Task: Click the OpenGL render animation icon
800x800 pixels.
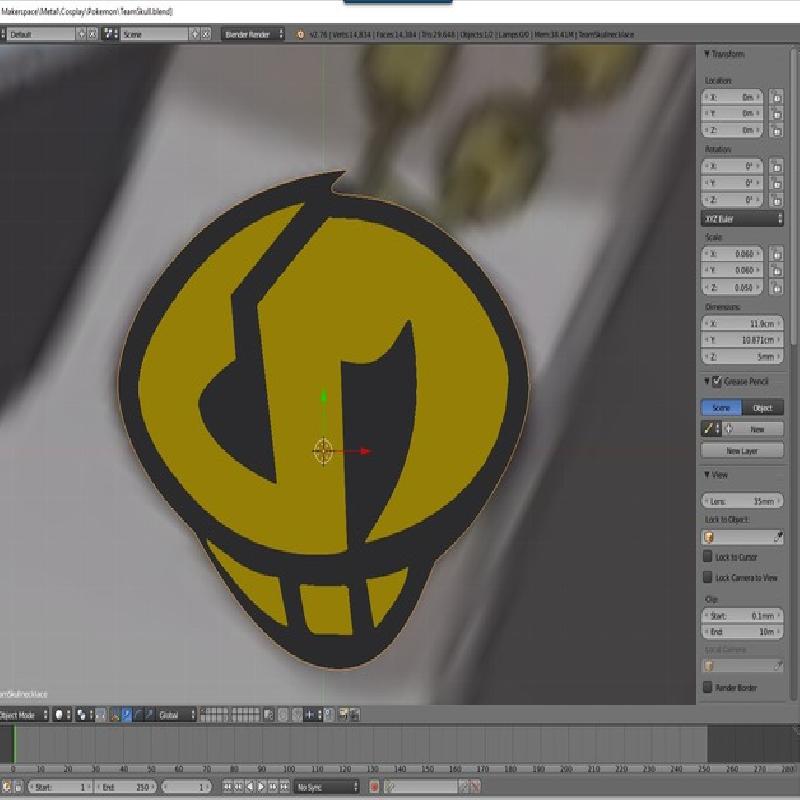Action: pos(355,715)
